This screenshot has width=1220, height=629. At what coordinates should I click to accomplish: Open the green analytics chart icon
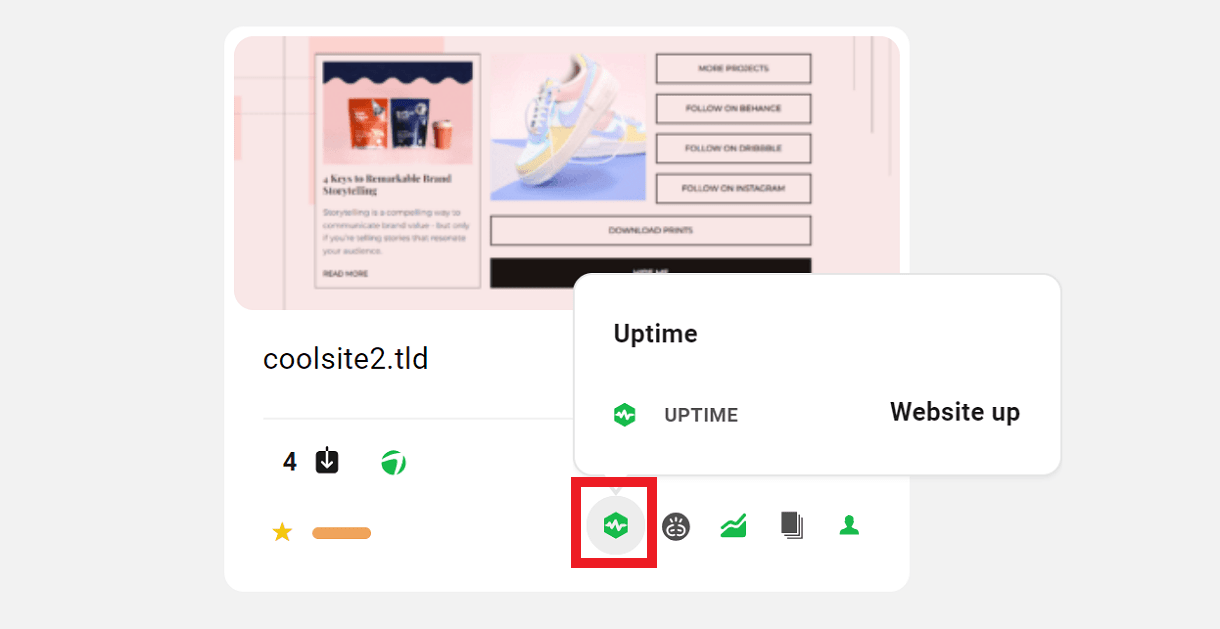(x=734, y=525)
